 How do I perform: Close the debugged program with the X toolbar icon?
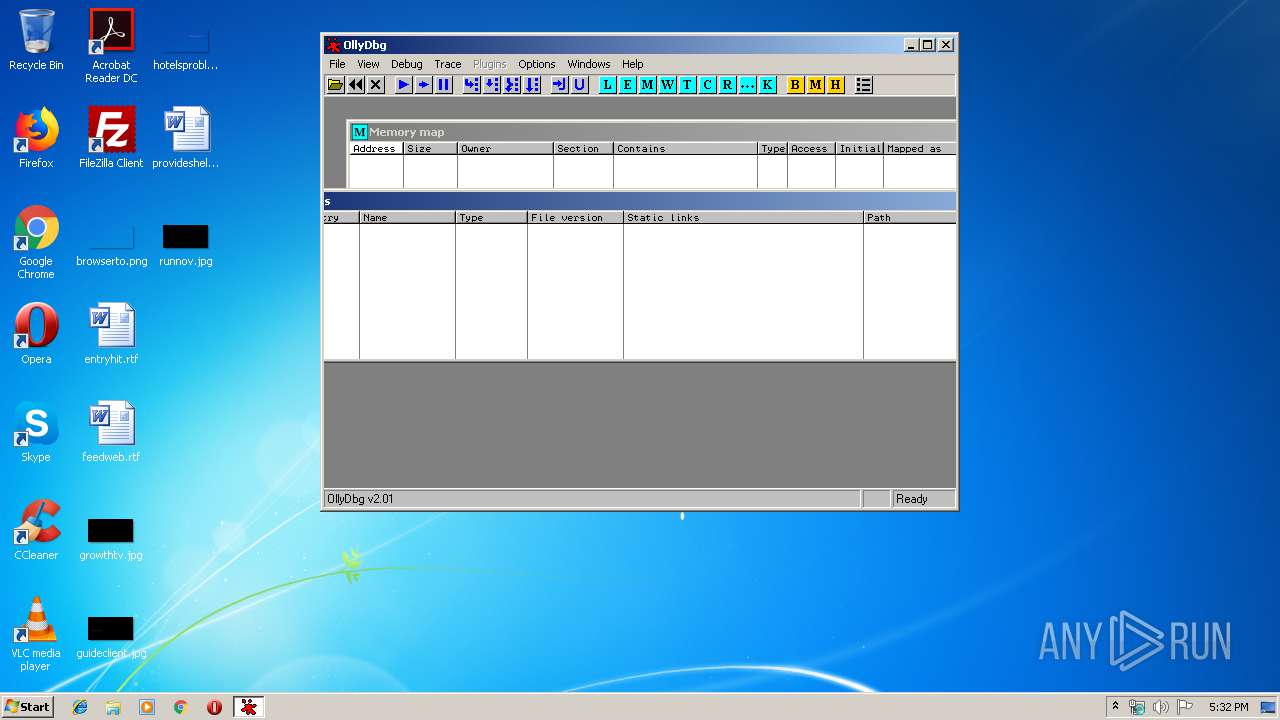pos(376,85)
